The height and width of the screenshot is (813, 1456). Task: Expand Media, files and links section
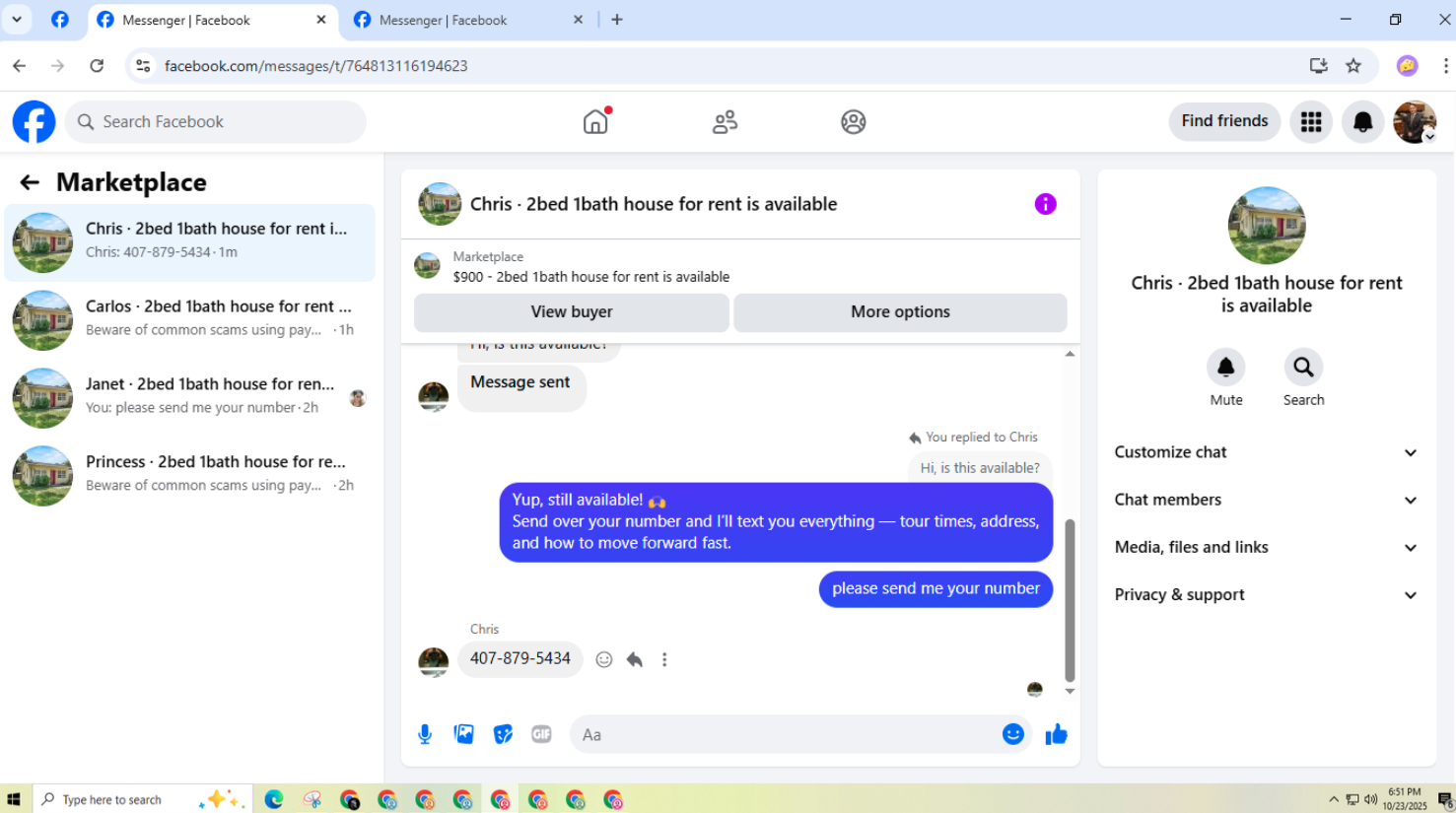pyautogui.click(x=1266, y=547)
